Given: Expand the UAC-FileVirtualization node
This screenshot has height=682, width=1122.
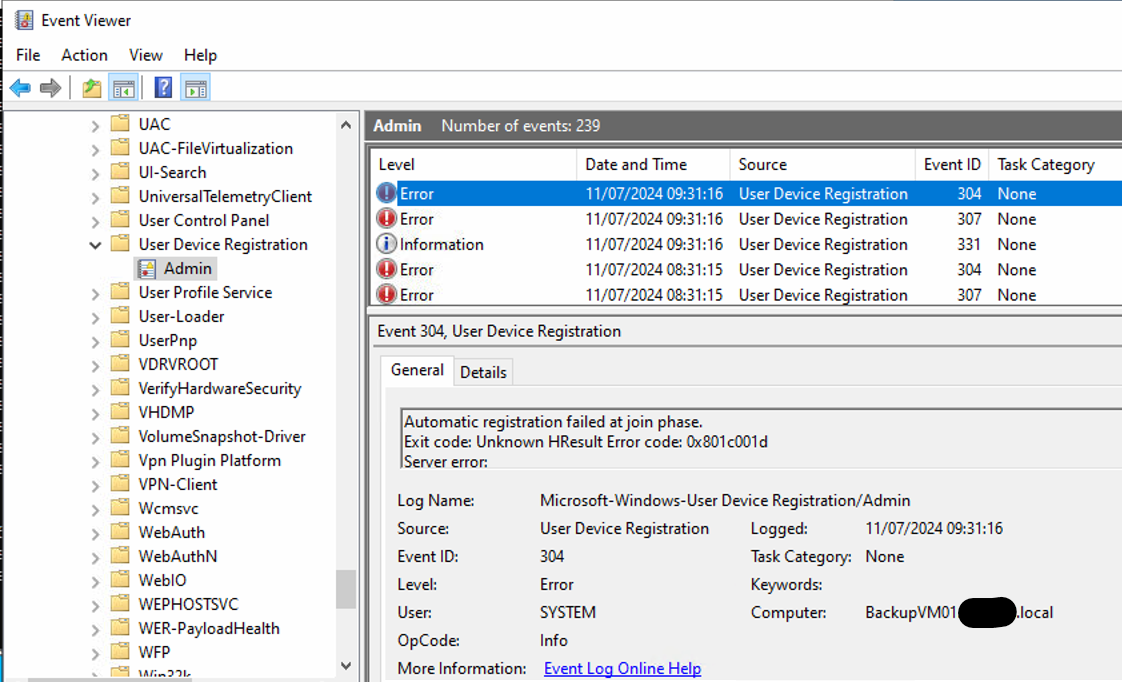Looking at the screenshot, I should point(95,149).
